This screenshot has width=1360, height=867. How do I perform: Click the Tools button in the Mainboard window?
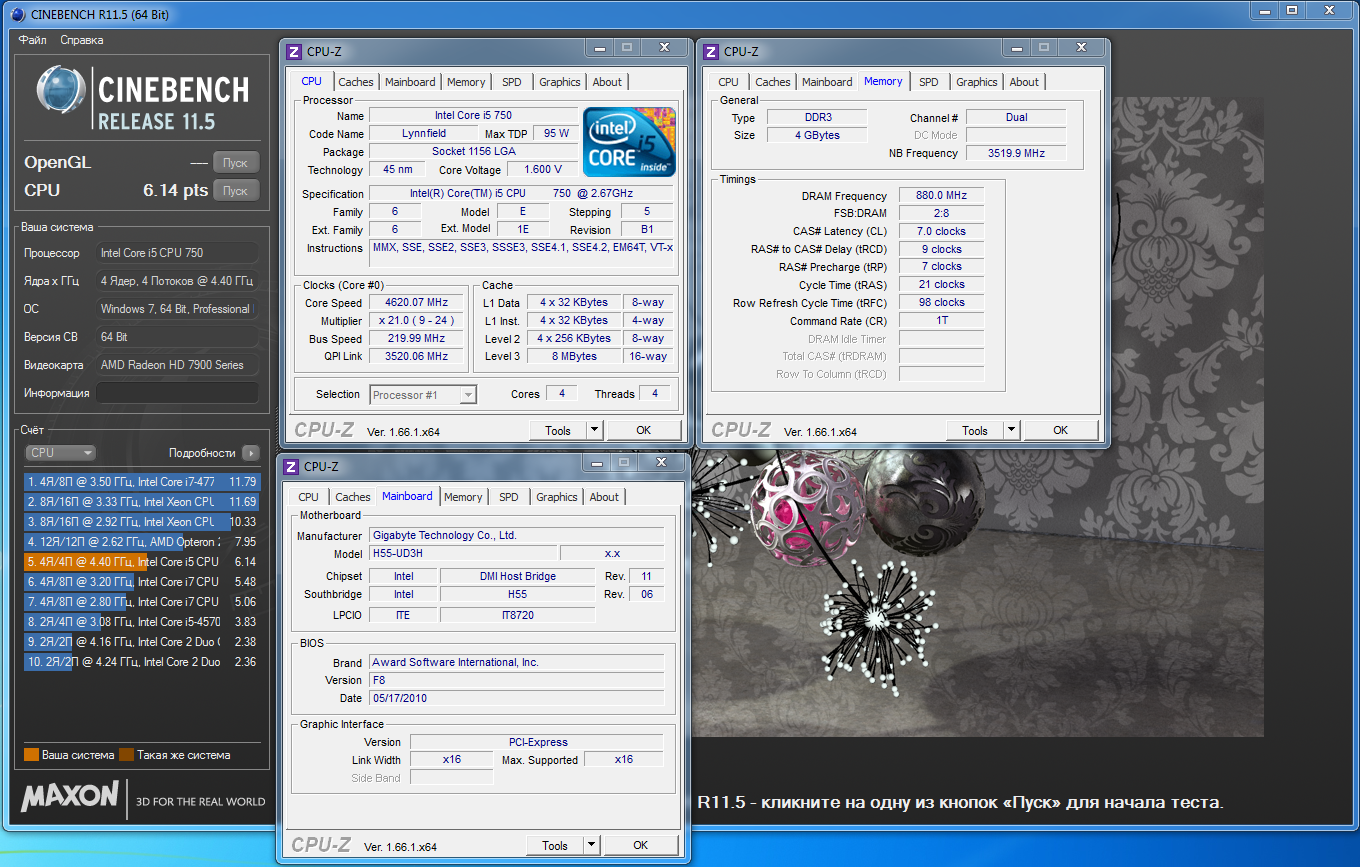click(554, 846)
